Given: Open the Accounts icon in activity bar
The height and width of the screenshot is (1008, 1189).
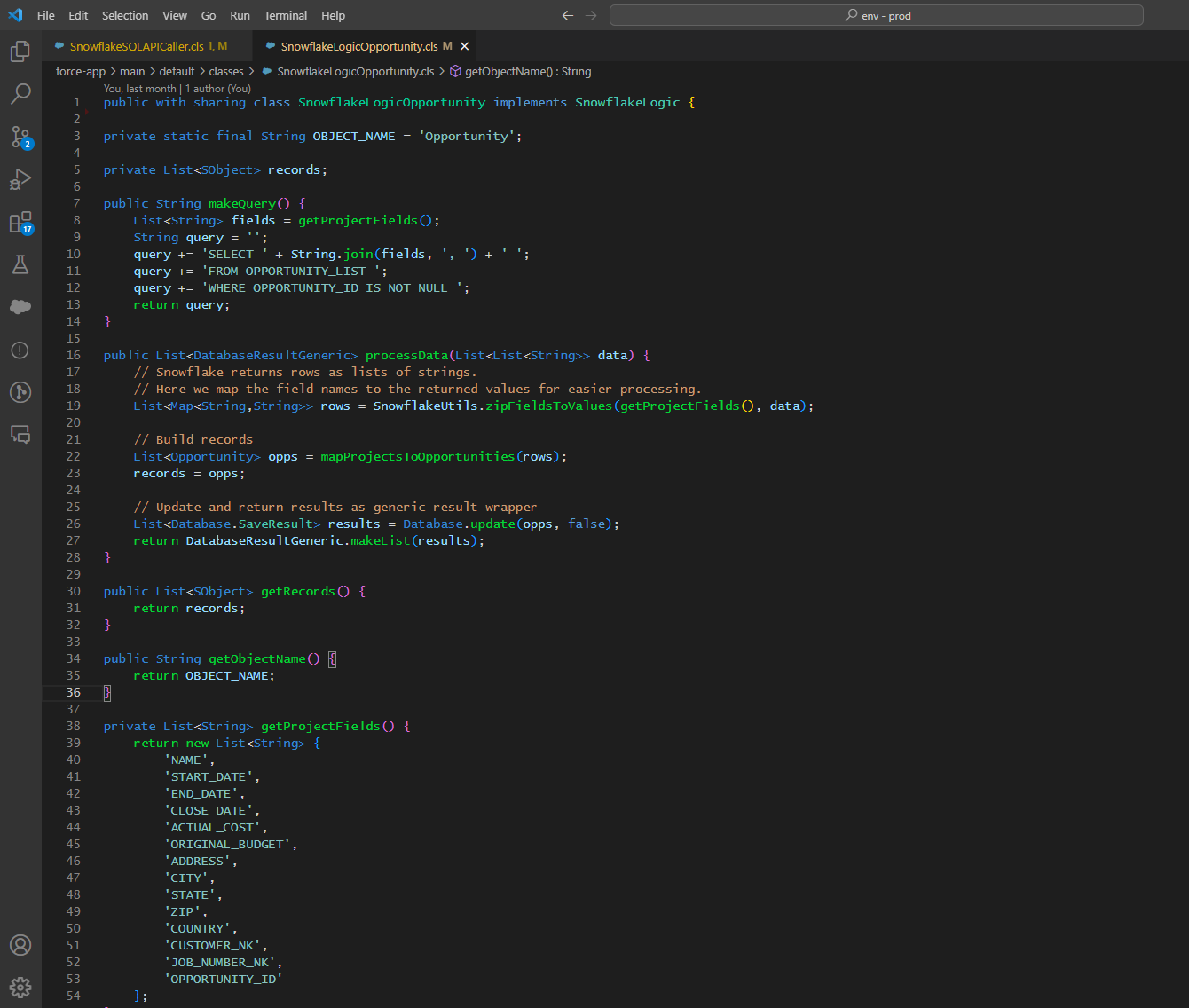Looking at the screenshot, I should point(20,944).
